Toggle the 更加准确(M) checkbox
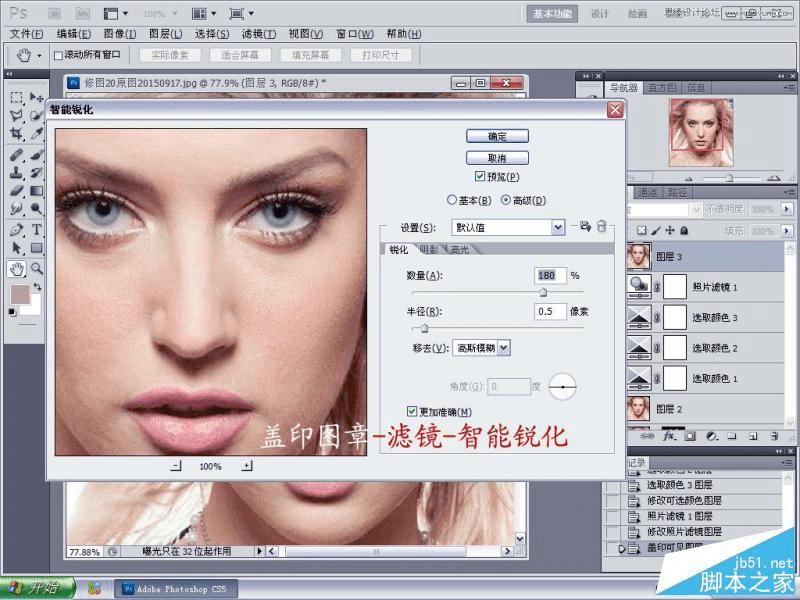The image size is (800, 600). 412,411
